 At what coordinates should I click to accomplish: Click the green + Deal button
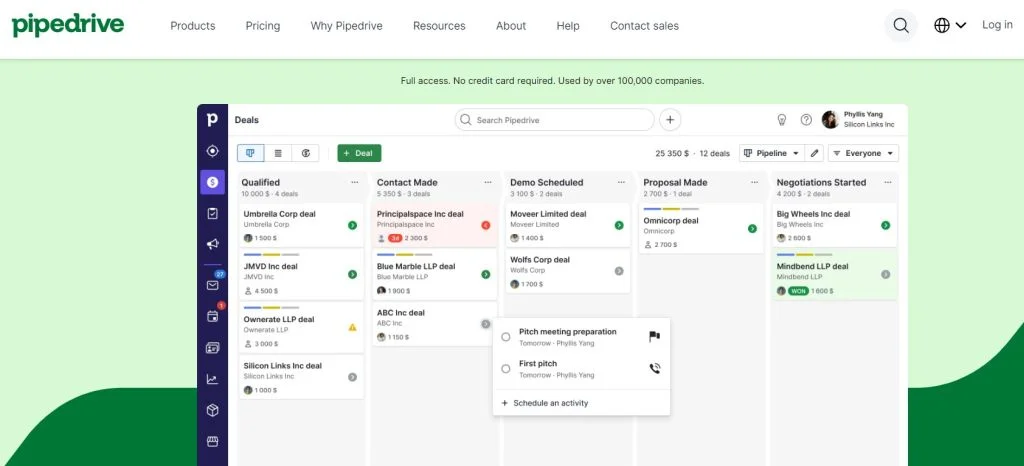tap(359, 153)
